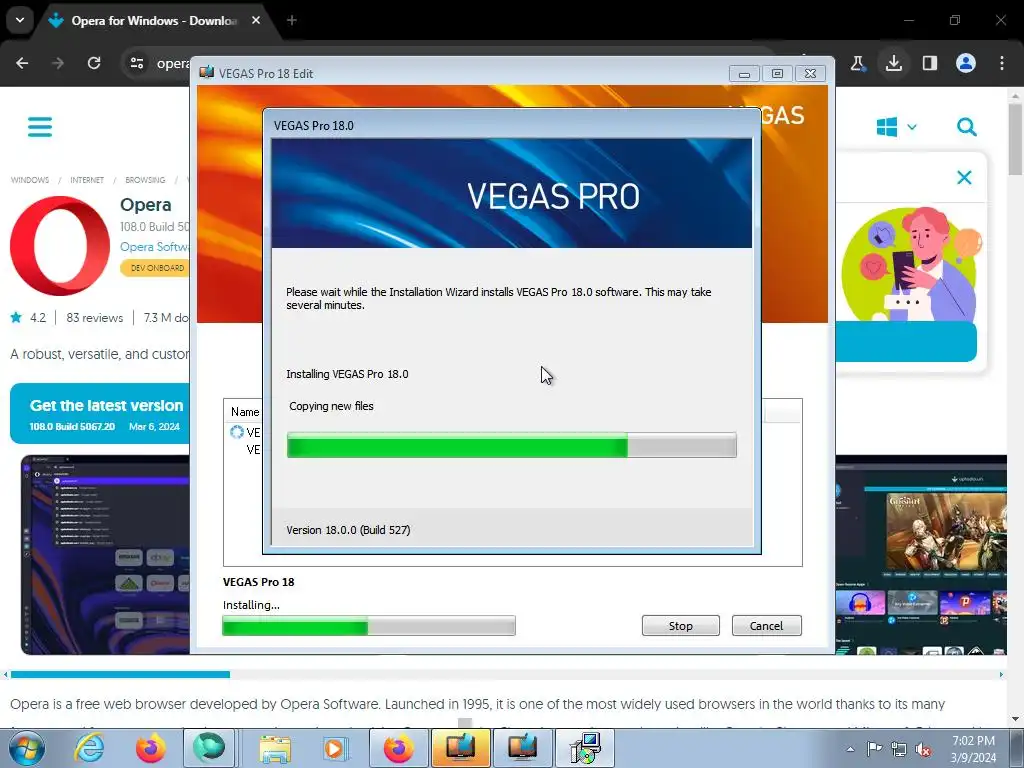1024x768 pixels.
Task: Open the Opera screenshot thumbnail on left
Action: pyautogui.click(x=105, y=555)
